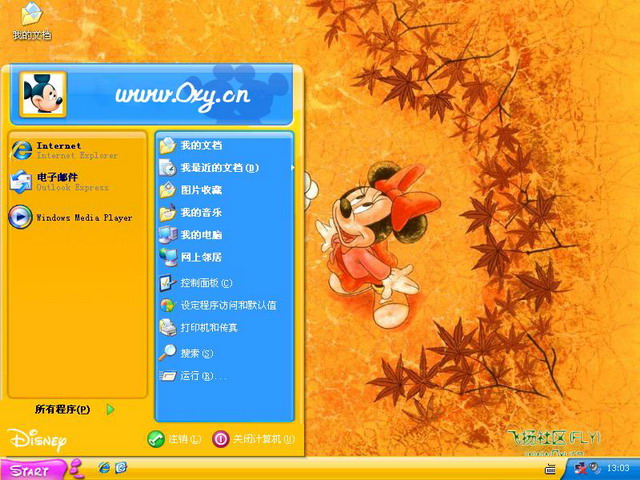Image resolution: width=640 pixels, height=480 pixels.
Task: Click the 'Outlook Express' subtitle text
Action: pos(72,188)
